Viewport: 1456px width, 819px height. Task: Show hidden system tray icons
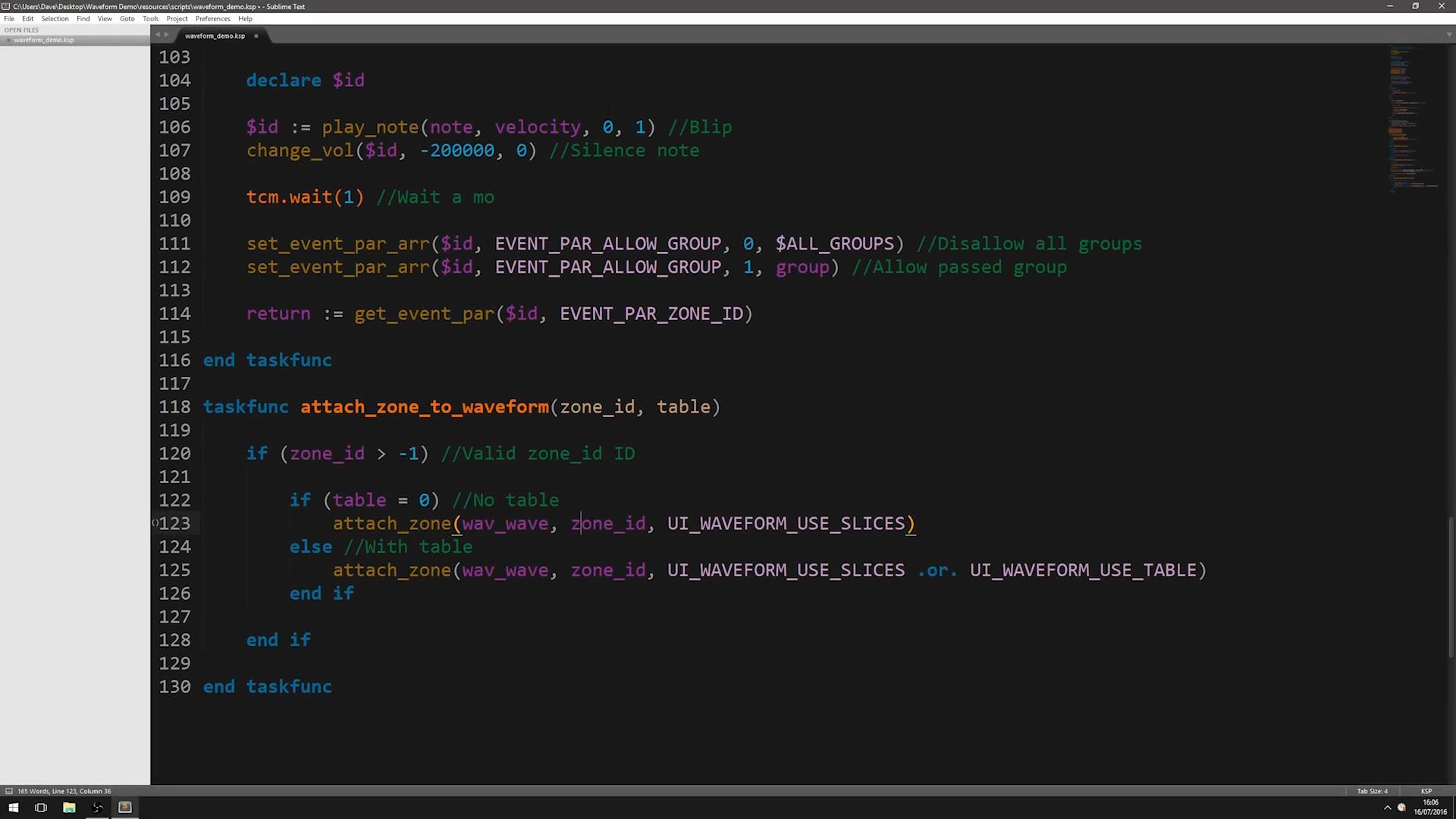pyautogui.click(x=1388, y=808)
